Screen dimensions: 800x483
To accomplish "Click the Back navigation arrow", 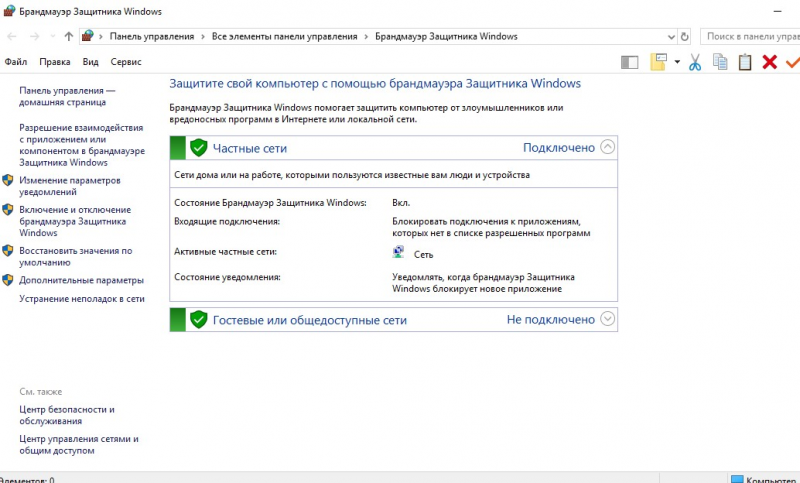I will (x=12, y=36).
